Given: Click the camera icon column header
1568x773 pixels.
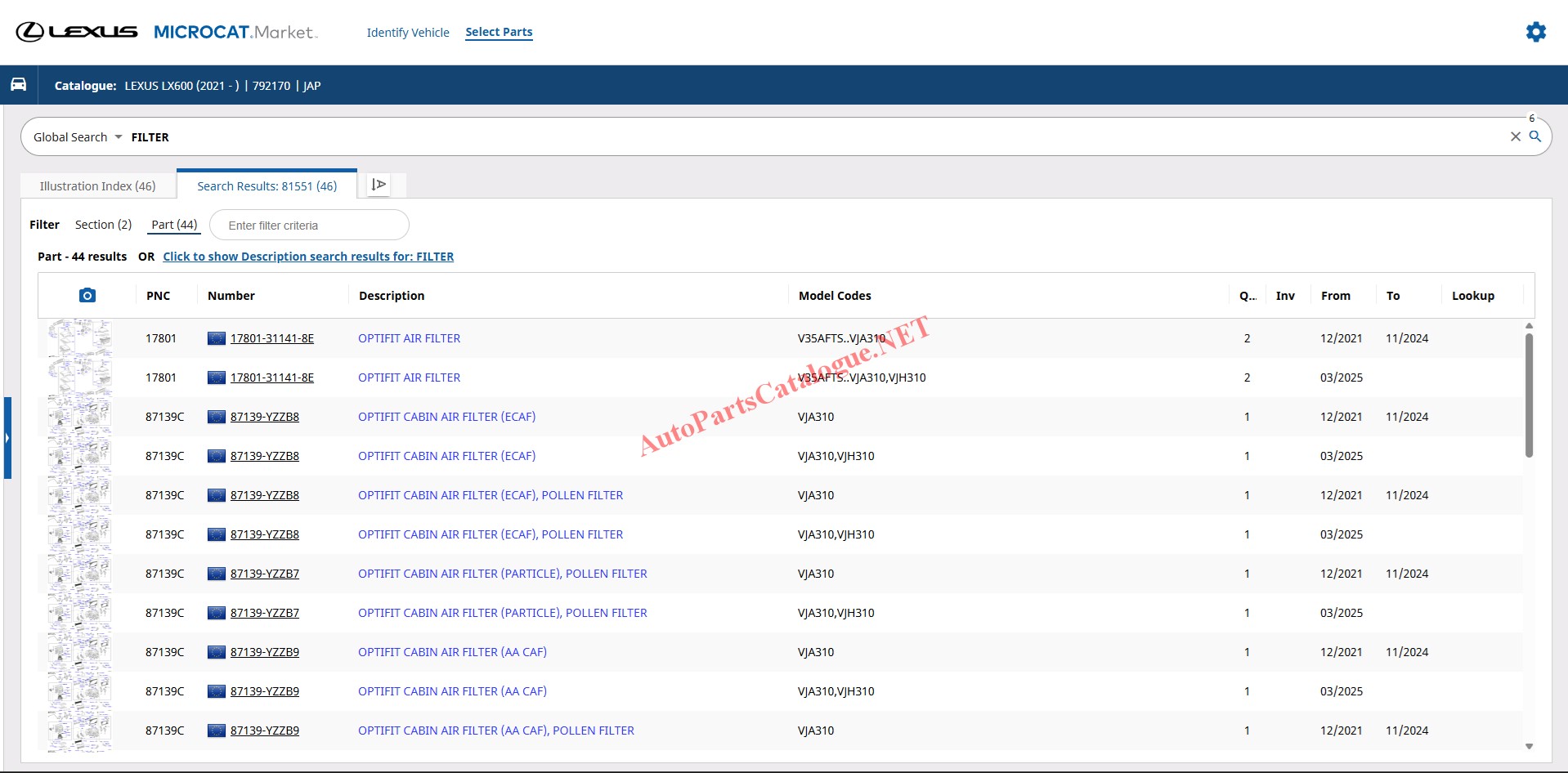Looking at the screenshot, I should (x=87, y=295).
